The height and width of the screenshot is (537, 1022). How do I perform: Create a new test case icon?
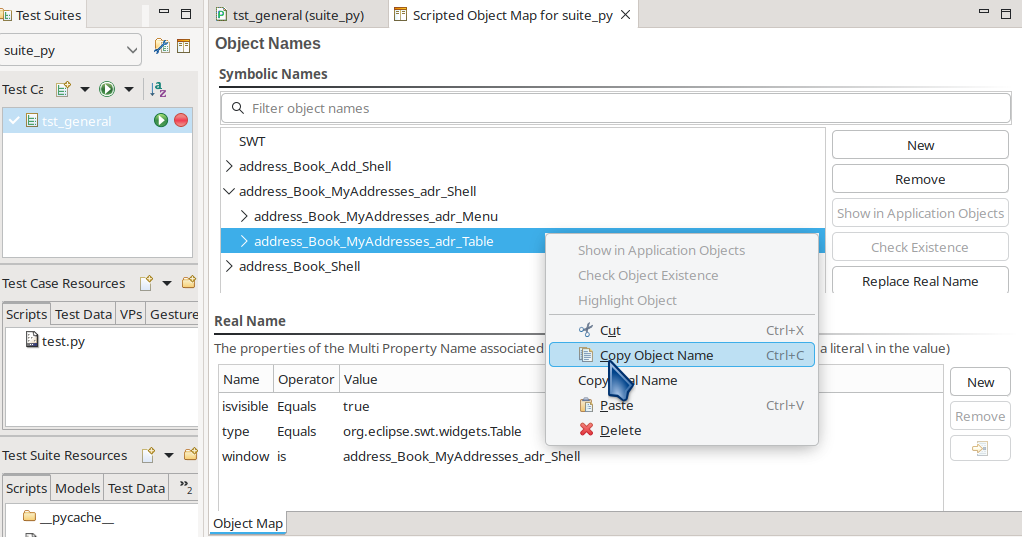coord(63,90)
